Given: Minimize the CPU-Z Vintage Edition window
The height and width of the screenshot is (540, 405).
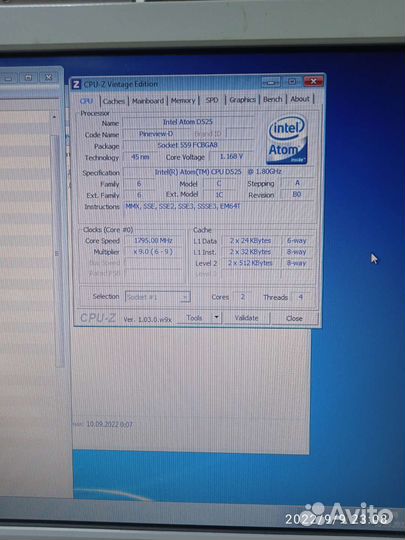Looking at the screenshot, I should (271, 83).
